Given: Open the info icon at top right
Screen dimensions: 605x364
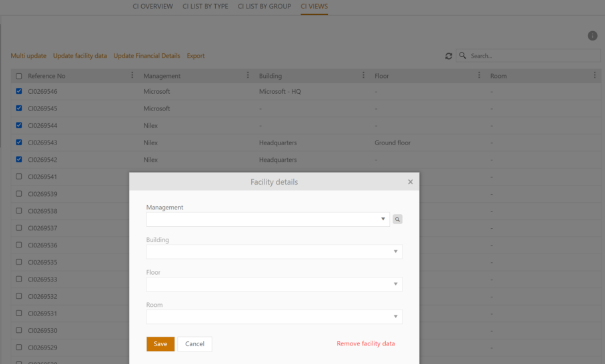Looking at the screenshot, I should (592, 36).
